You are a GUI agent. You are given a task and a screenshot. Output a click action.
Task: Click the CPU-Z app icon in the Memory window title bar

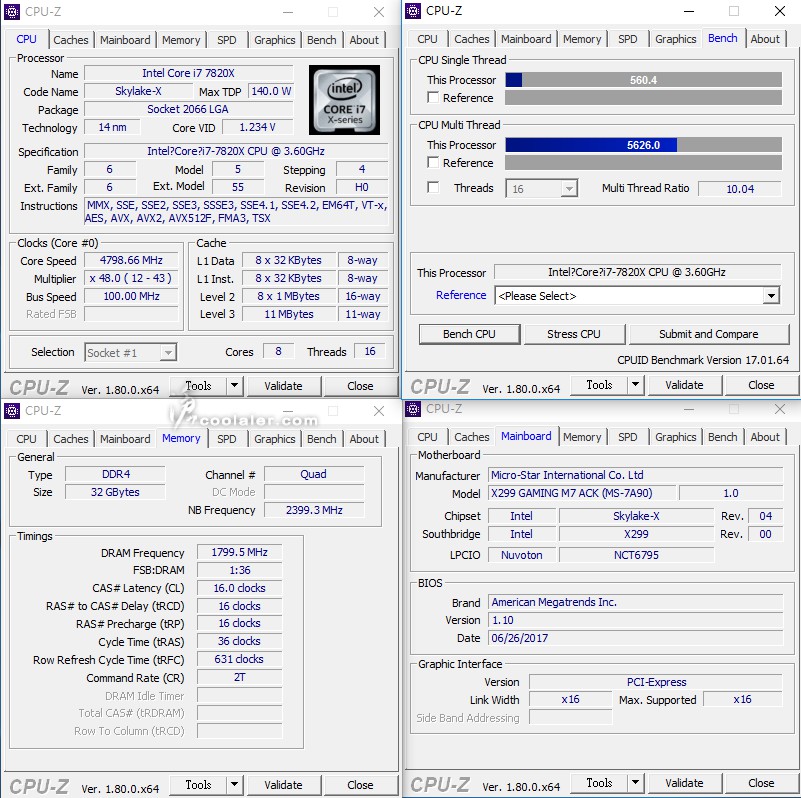pyautogui.click(x=11, y=411)
